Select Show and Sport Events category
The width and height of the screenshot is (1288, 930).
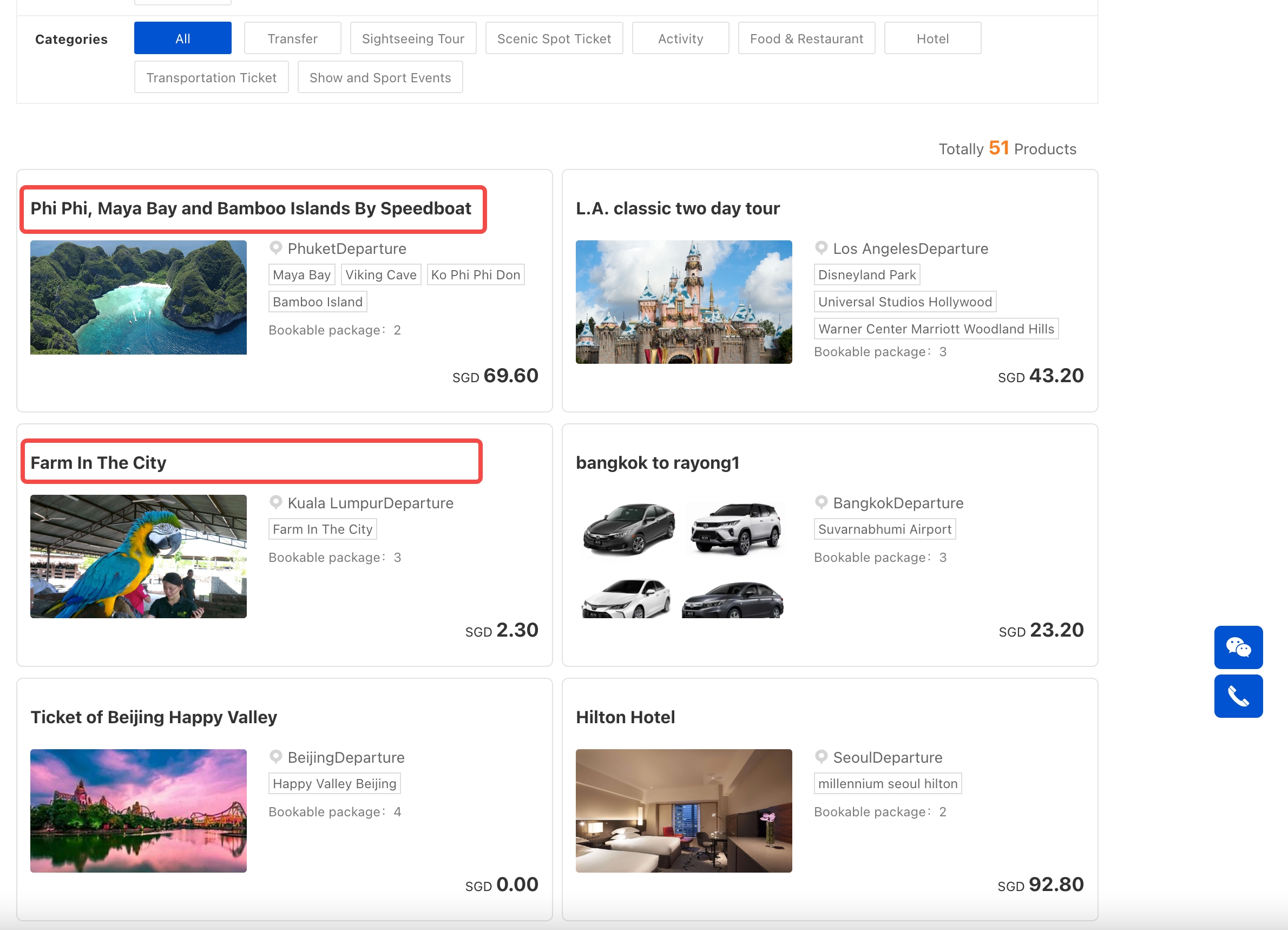click(380, 77)
